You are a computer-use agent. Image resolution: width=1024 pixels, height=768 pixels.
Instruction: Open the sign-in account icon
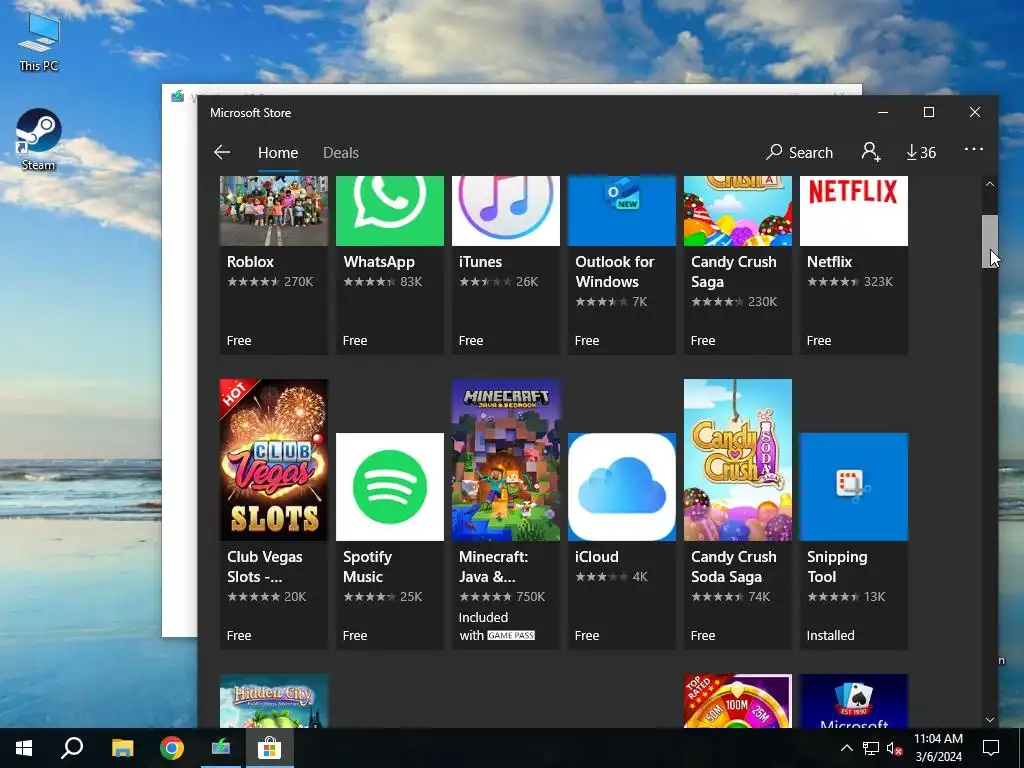click(x=871, y=152)
